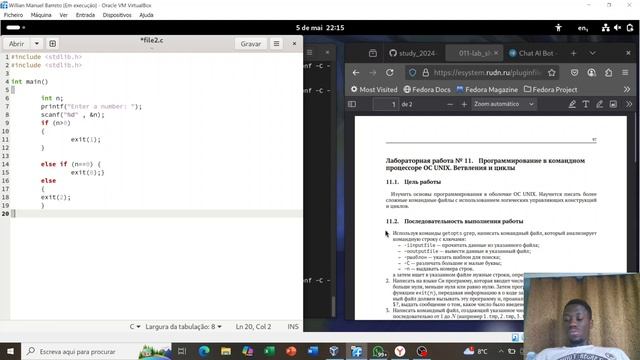Open Firefox application menu
Image resolution: width=640 pixels, height=360 pixels.
(x=625, y=73)
